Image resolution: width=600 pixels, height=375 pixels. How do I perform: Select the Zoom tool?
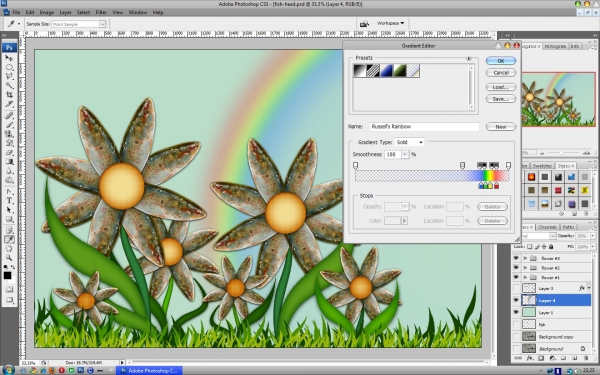click(9, 258)
